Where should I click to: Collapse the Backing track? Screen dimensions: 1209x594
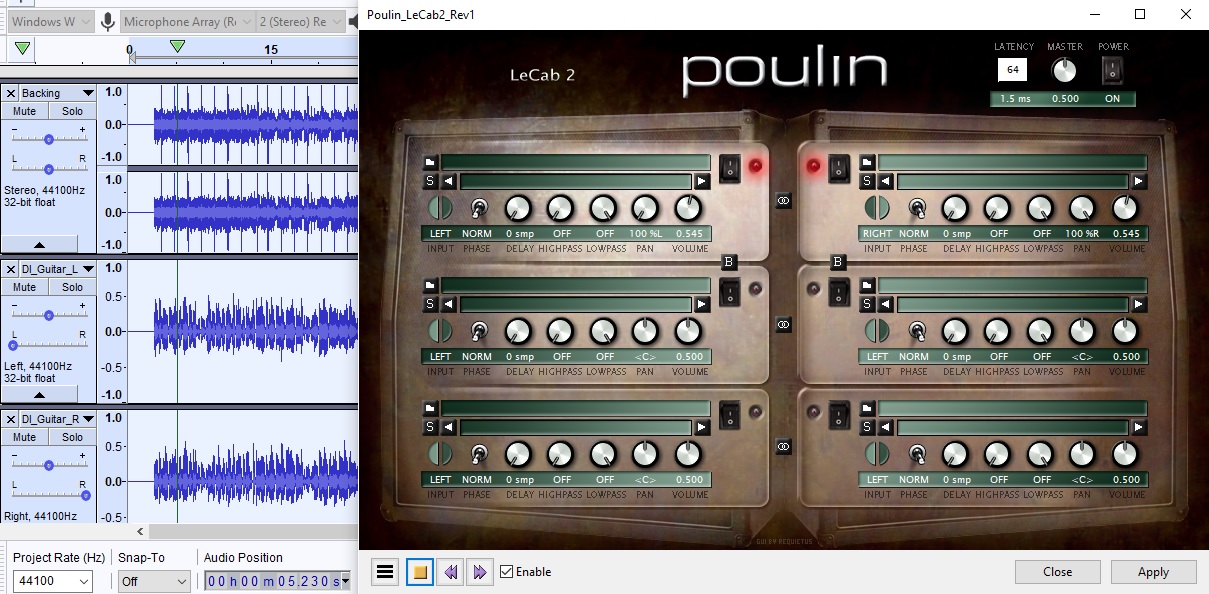pos(39,244)
